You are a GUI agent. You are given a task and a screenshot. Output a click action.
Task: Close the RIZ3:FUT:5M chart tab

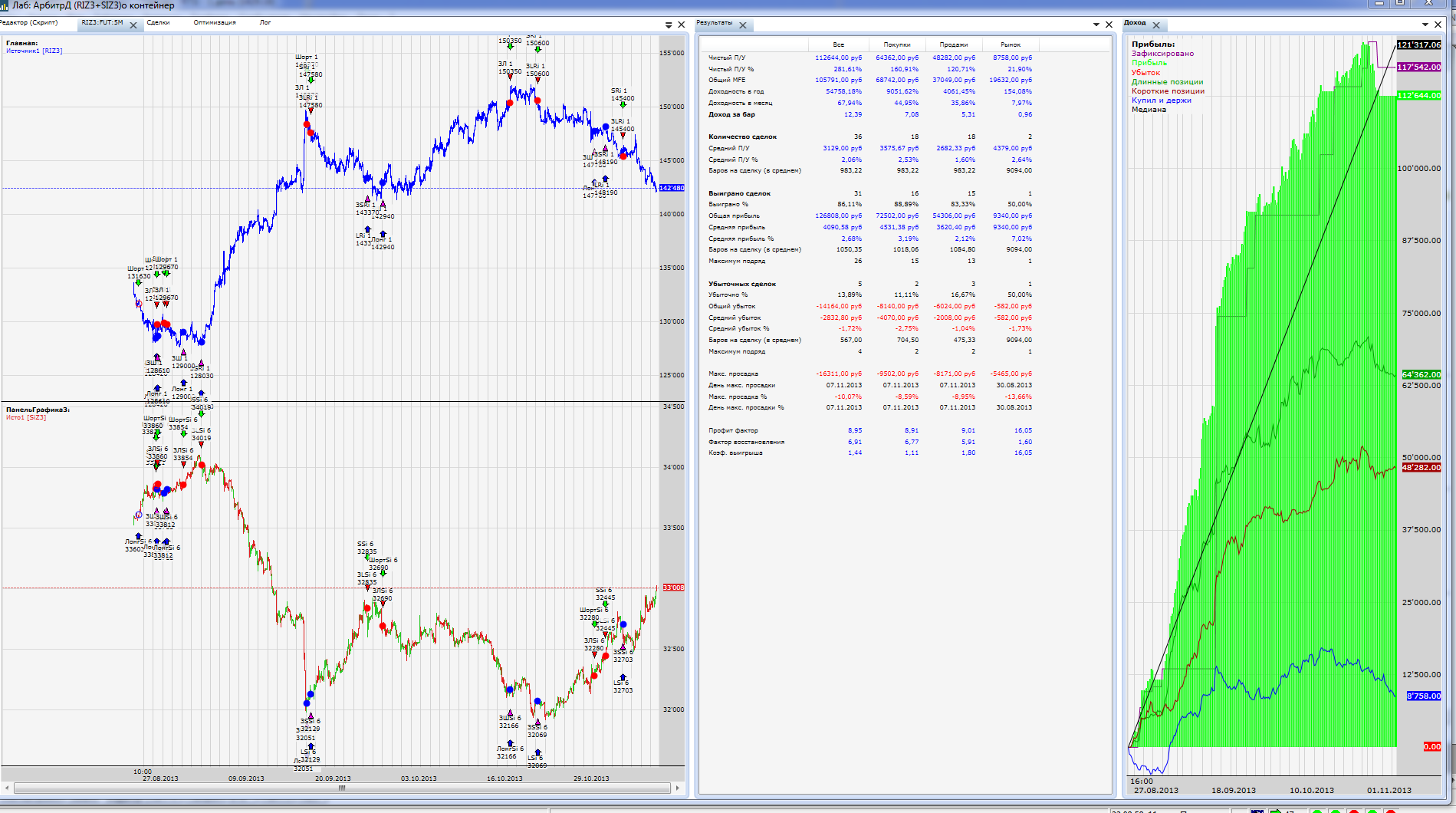(x=133, y=25)
